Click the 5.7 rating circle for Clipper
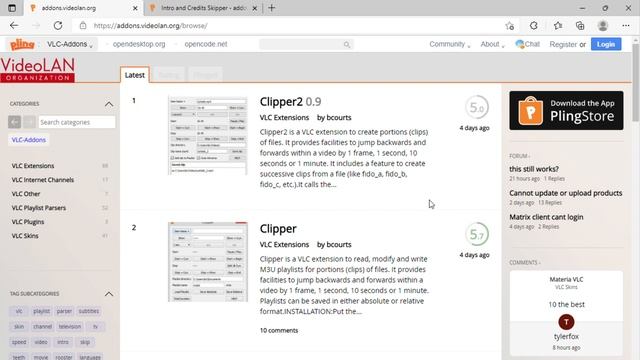The width and height of the screenshot is (640, 360). (476, 234)
